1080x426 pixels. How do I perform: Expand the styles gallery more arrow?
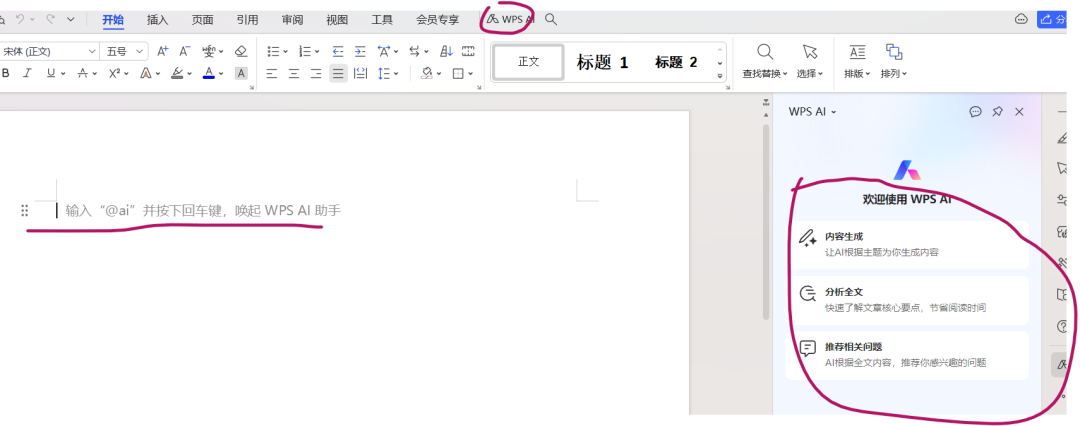click(720, 76)
